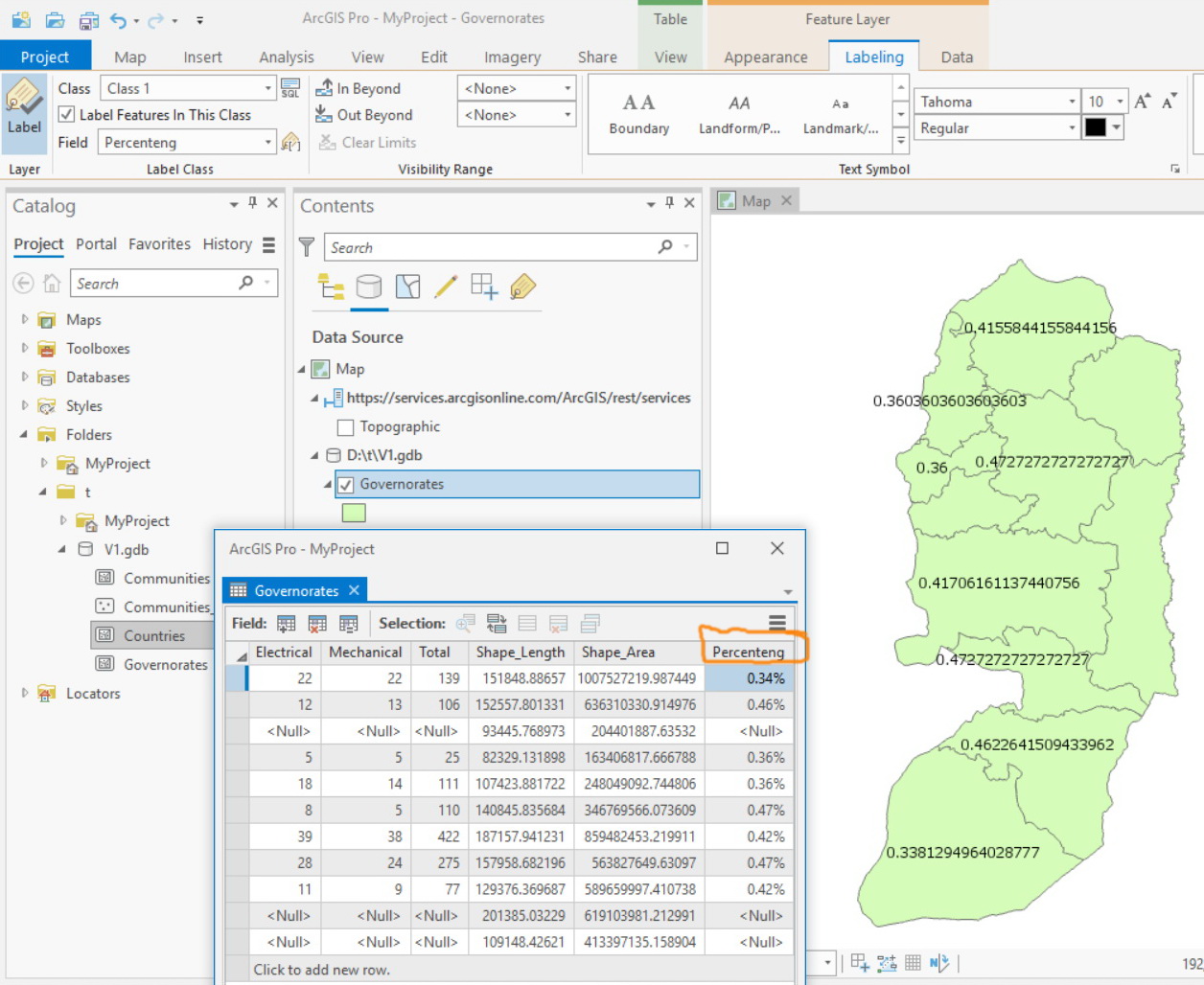Switch to the Appearance ribbon tab

765,57
